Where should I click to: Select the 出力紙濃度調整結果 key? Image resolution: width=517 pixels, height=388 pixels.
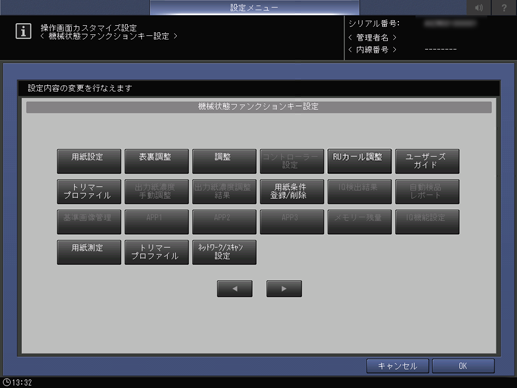[x=224, y=192]
